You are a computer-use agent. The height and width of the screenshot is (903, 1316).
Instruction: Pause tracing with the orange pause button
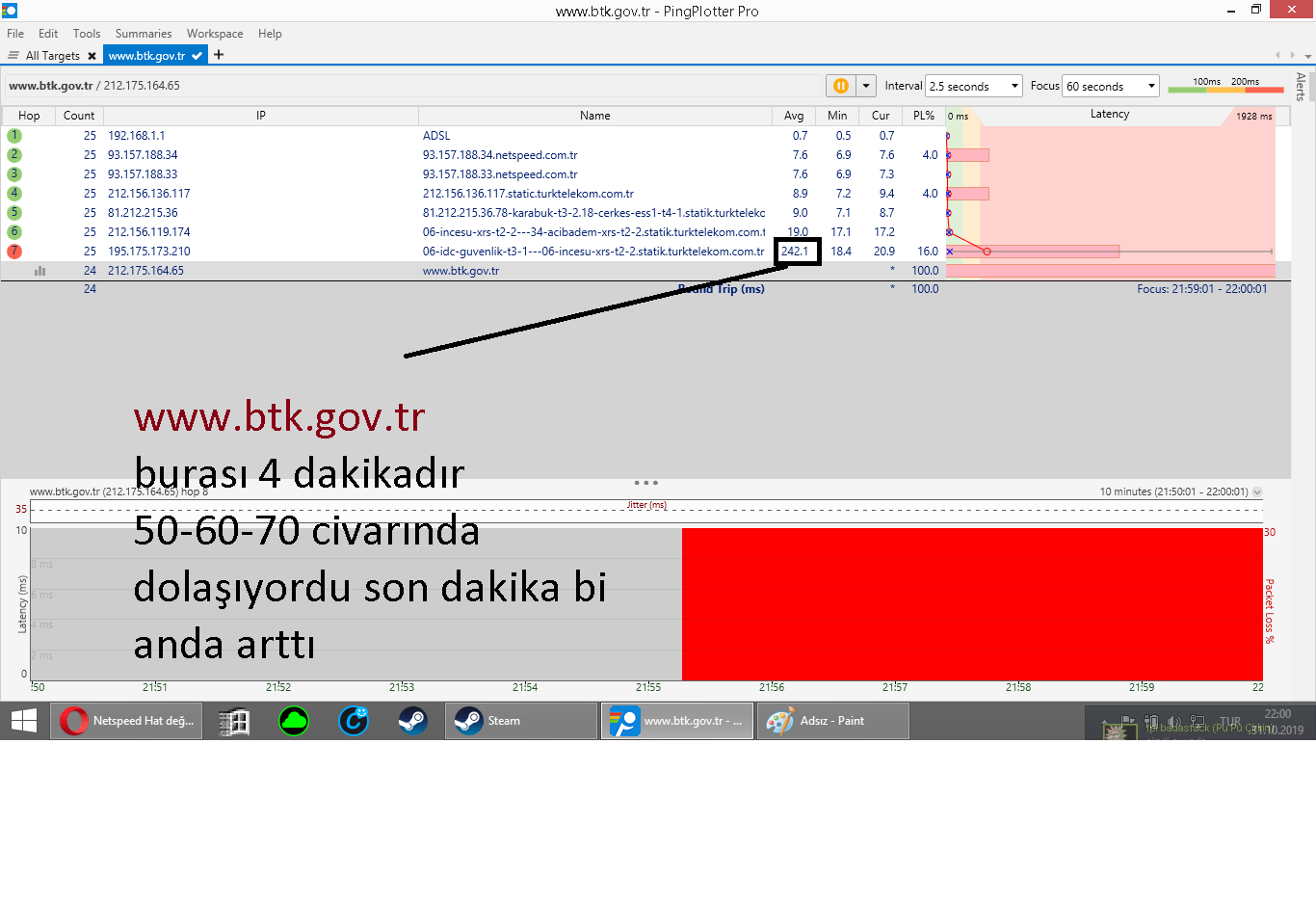[840, 86]
